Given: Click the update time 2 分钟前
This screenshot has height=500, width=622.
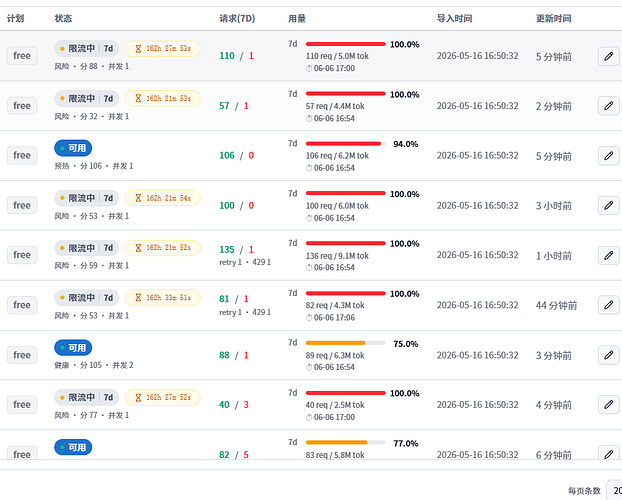Looking at the screenshot, I should (554, 106).
